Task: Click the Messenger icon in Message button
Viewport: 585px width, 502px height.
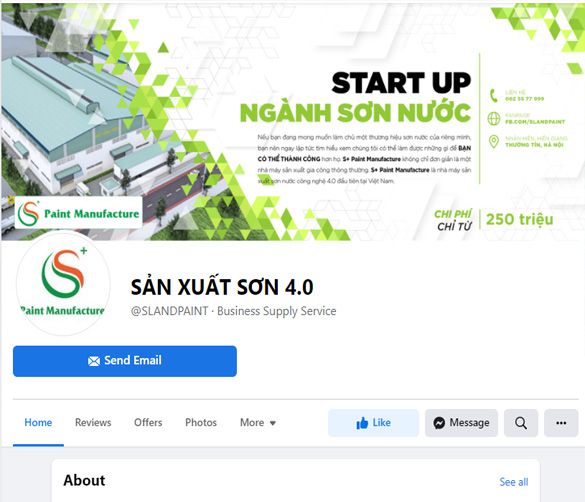Action: point(439,423)
